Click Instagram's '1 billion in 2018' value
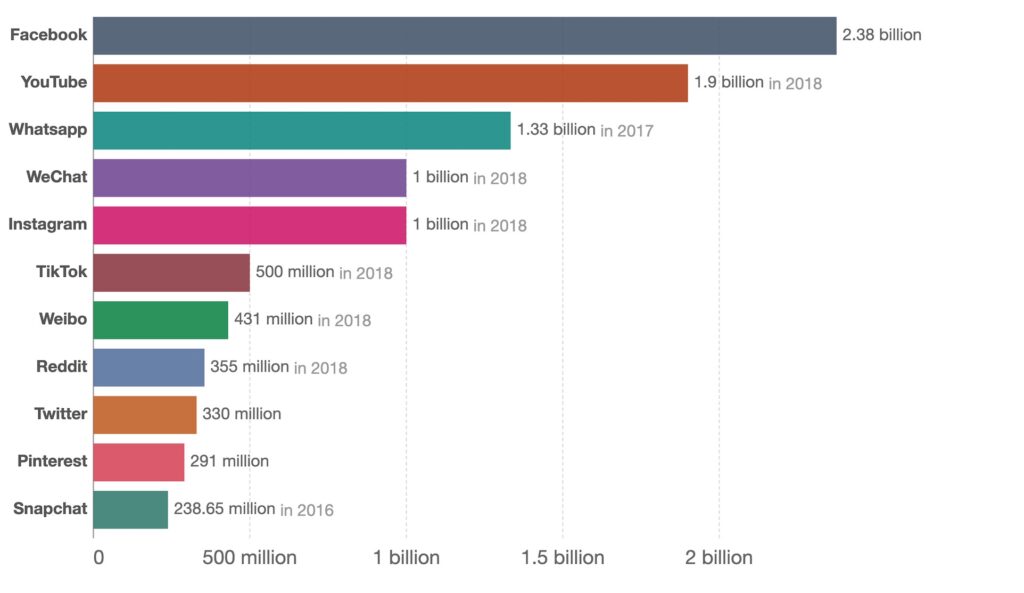 [470, 225]
